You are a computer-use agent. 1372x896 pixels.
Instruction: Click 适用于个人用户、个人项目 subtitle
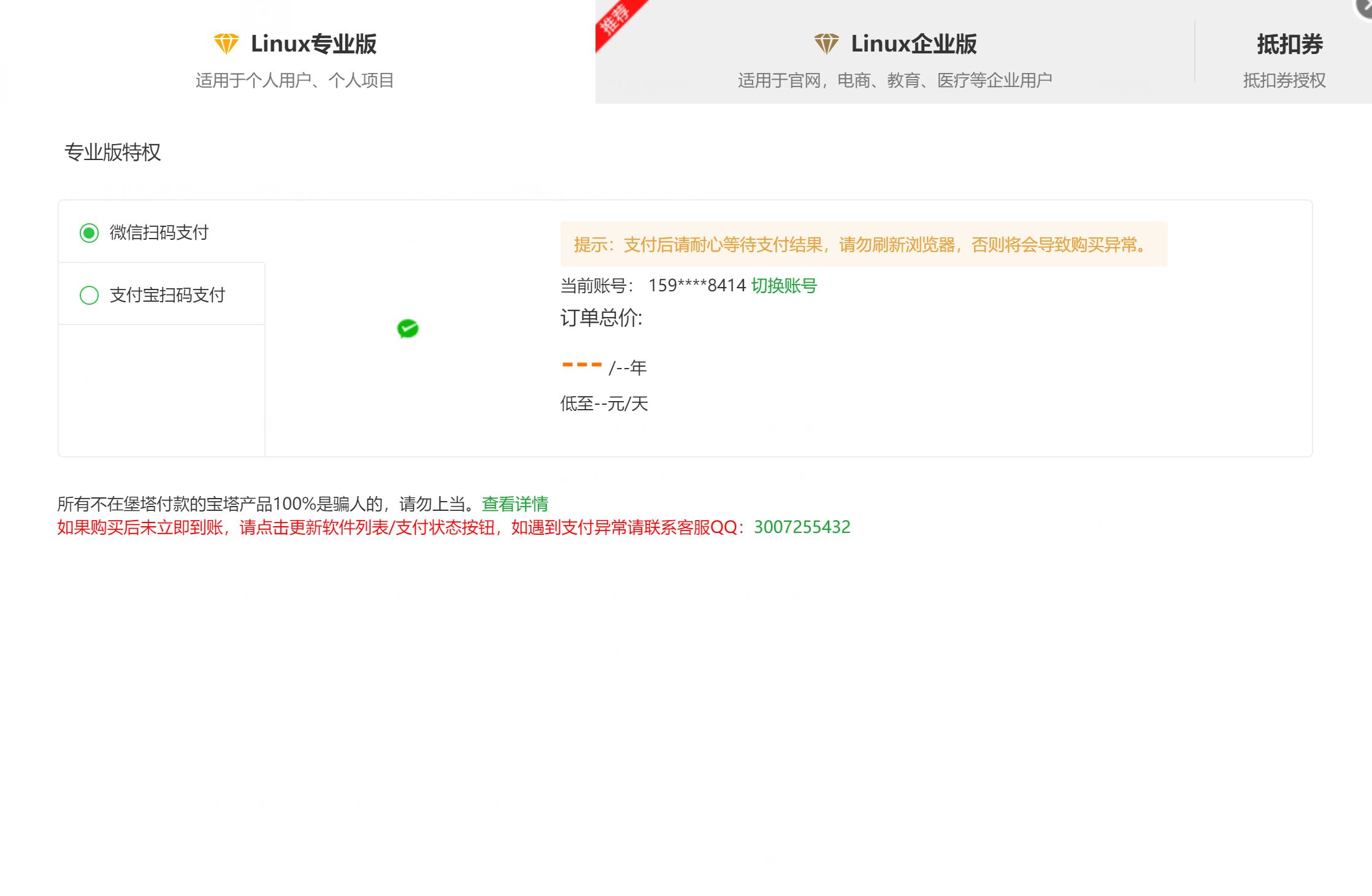point(295,80)
